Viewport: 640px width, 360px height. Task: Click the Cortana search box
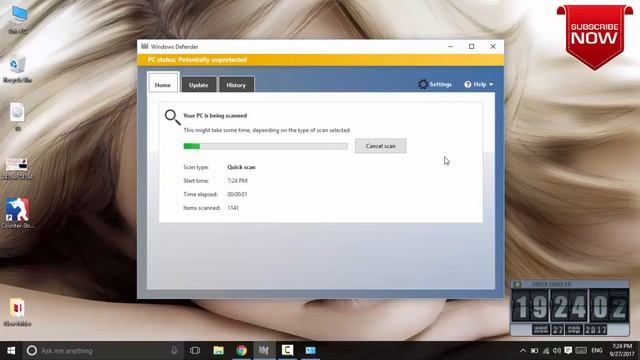pyautogui.click(x=102, y=350)
